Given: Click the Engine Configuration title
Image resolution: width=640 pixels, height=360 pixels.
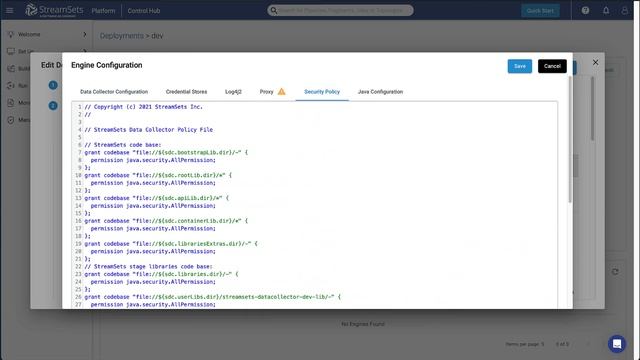Looking at the screenshot, I should 107,65.
